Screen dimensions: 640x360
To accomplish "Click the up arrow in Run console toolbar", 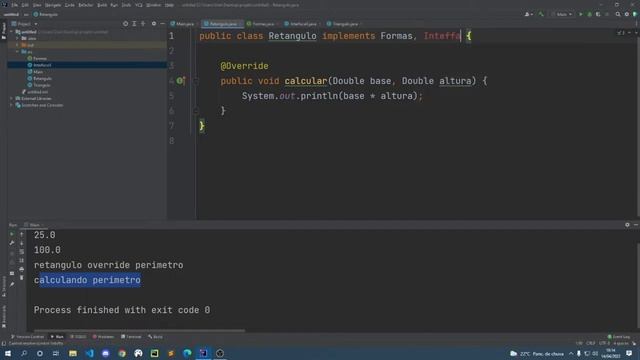I will click(22, 234).
